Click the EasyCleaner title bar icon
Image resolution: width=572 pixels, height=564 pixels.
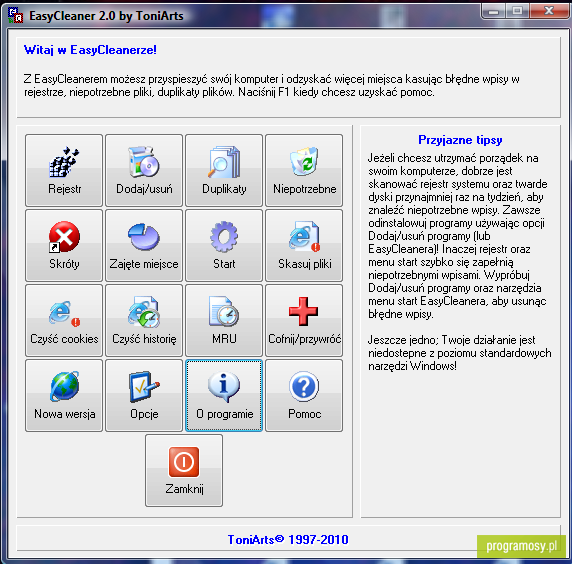point(15,16)
